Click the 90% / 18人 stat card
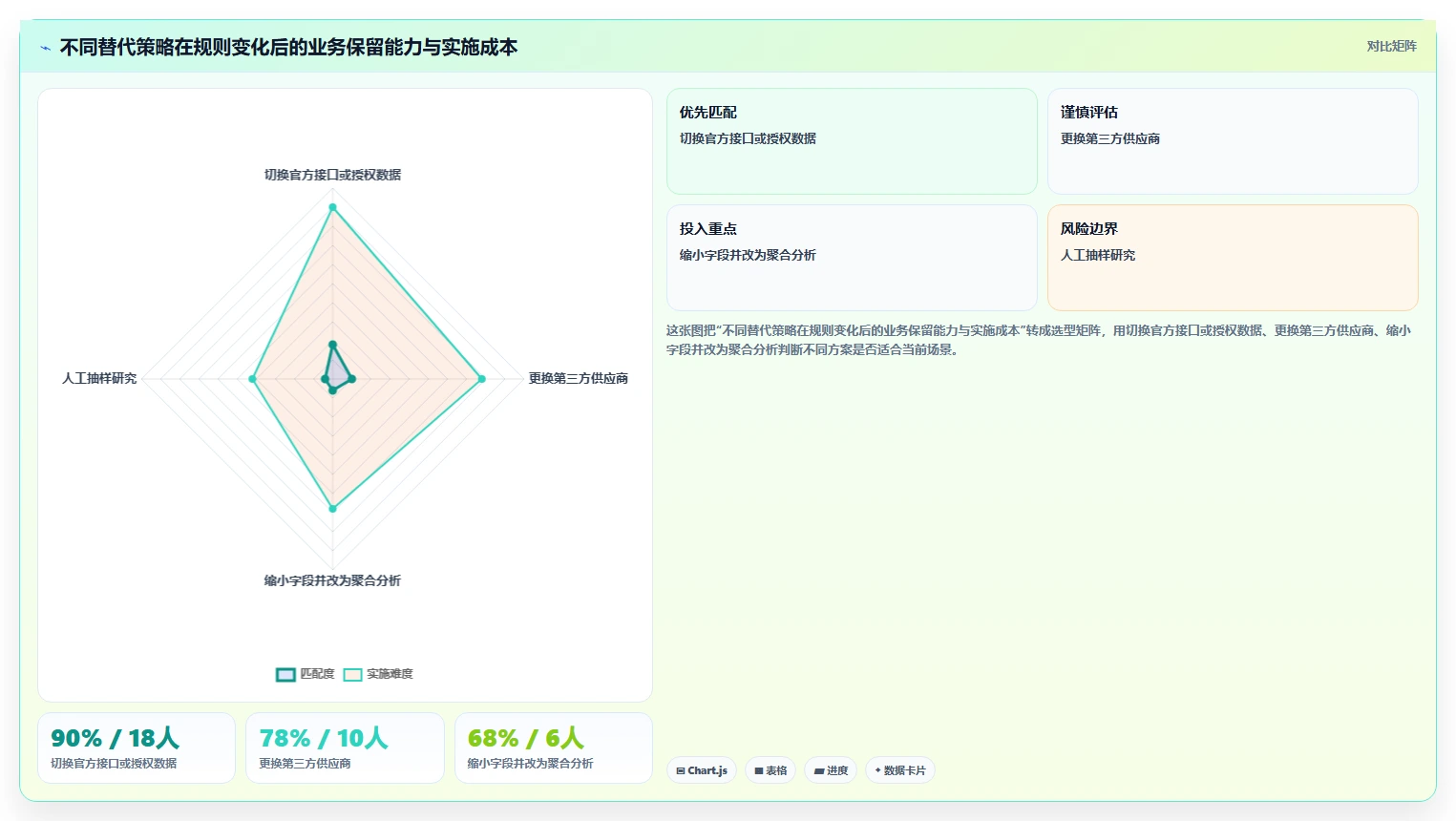Image resolution: width=1456 pixels, height=821 pixels. (137, 747)
